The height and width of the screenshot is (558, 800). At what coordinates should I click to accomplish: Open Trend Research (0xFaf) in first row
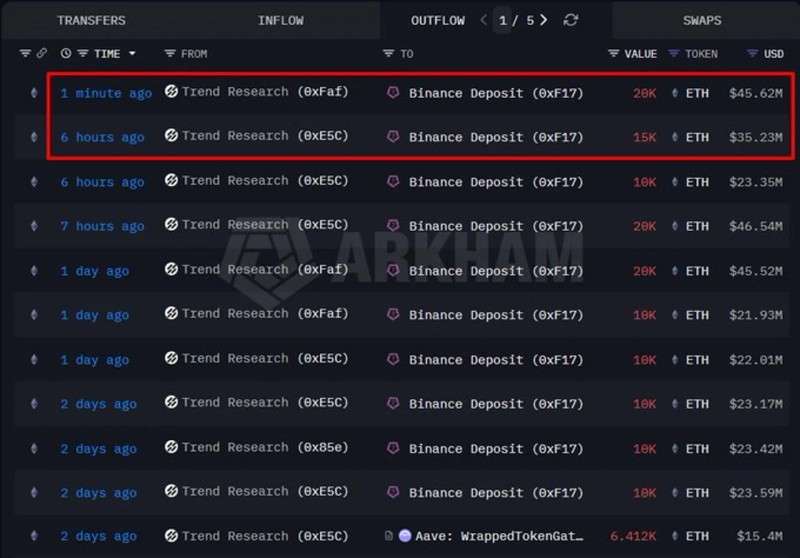pos(265,92)
